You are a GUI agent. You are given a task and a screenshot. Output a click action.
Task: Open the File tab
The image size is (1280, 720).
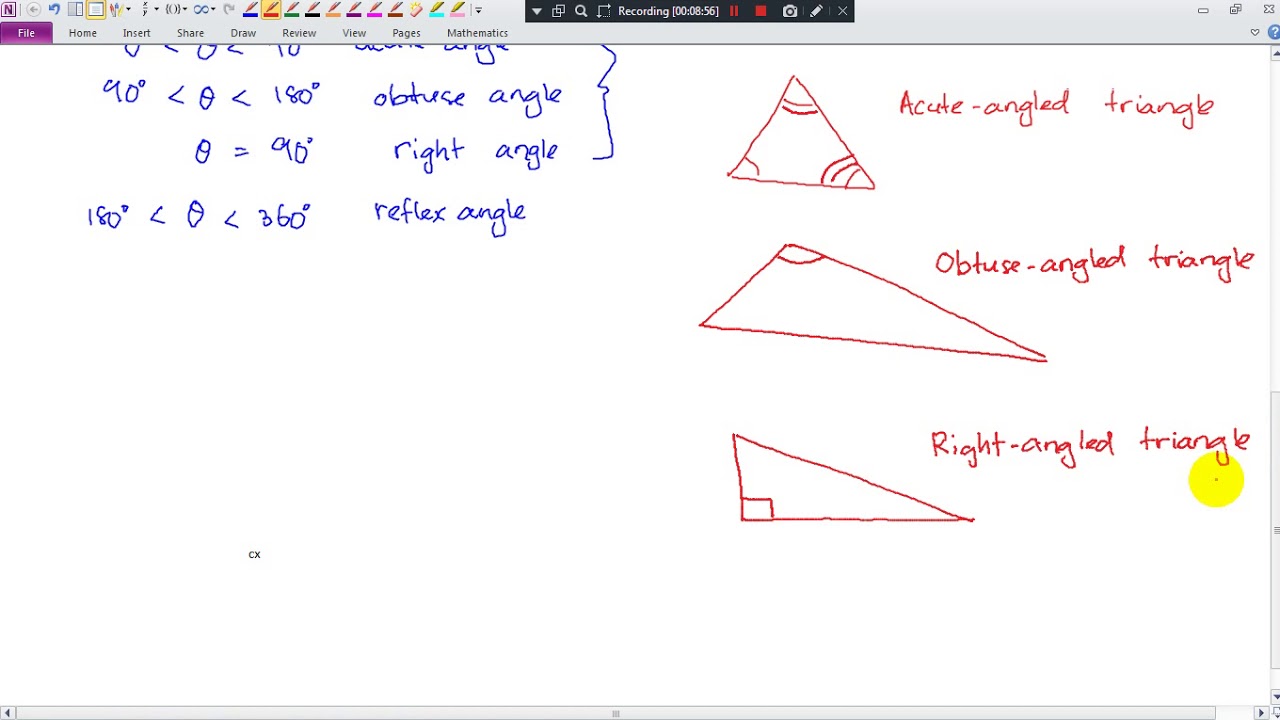[26, 33]
